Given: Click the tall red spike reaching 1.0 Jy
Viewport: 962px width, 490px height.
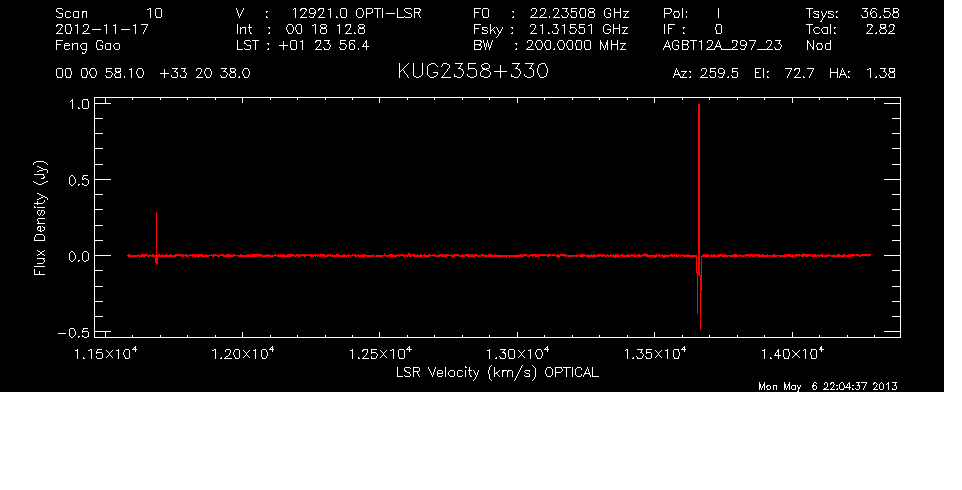Looking at the screenshot, I should pos(699,178).
